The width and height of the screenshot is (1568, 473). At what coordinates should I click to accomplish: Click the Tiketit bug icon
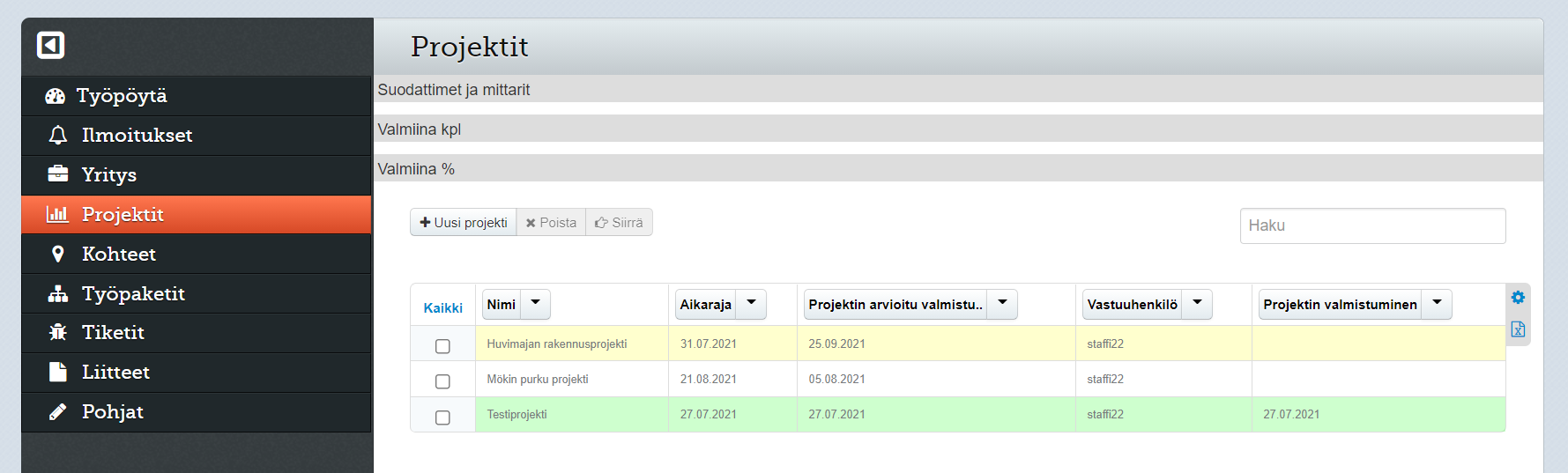(58, 332)
